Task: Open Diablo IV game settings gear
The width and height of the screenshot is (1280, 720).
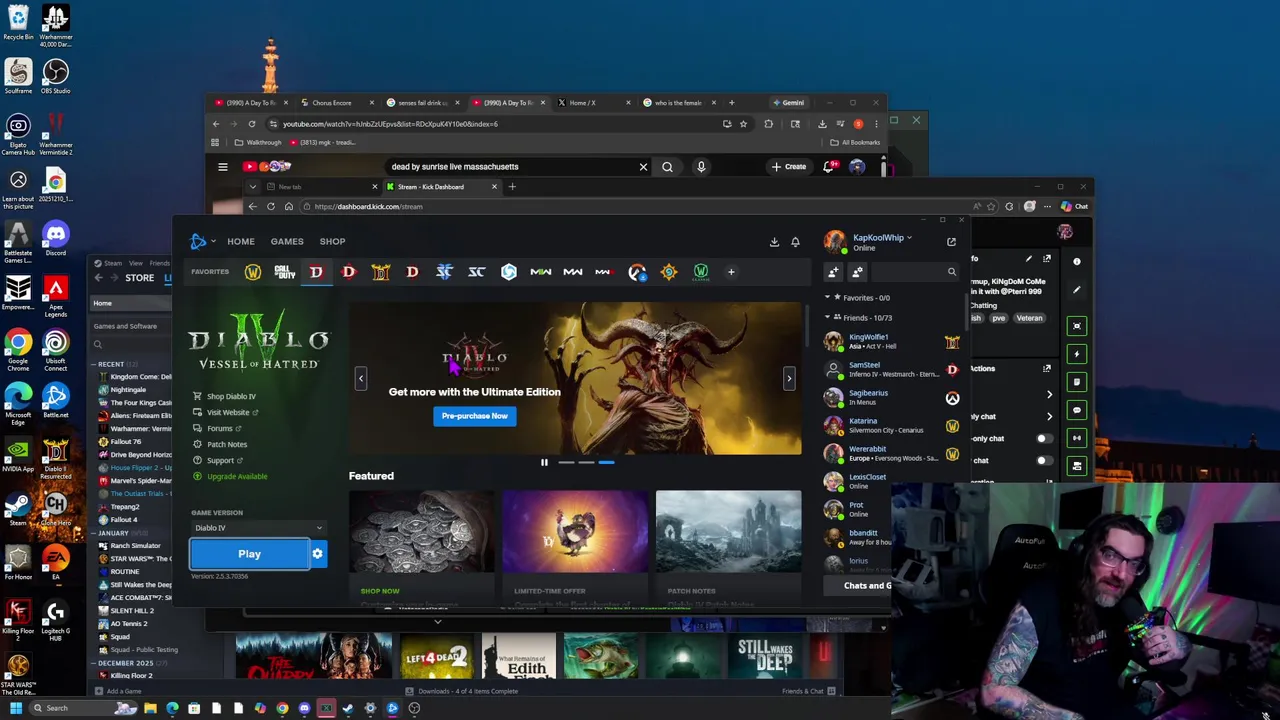Action: [317, 554]
